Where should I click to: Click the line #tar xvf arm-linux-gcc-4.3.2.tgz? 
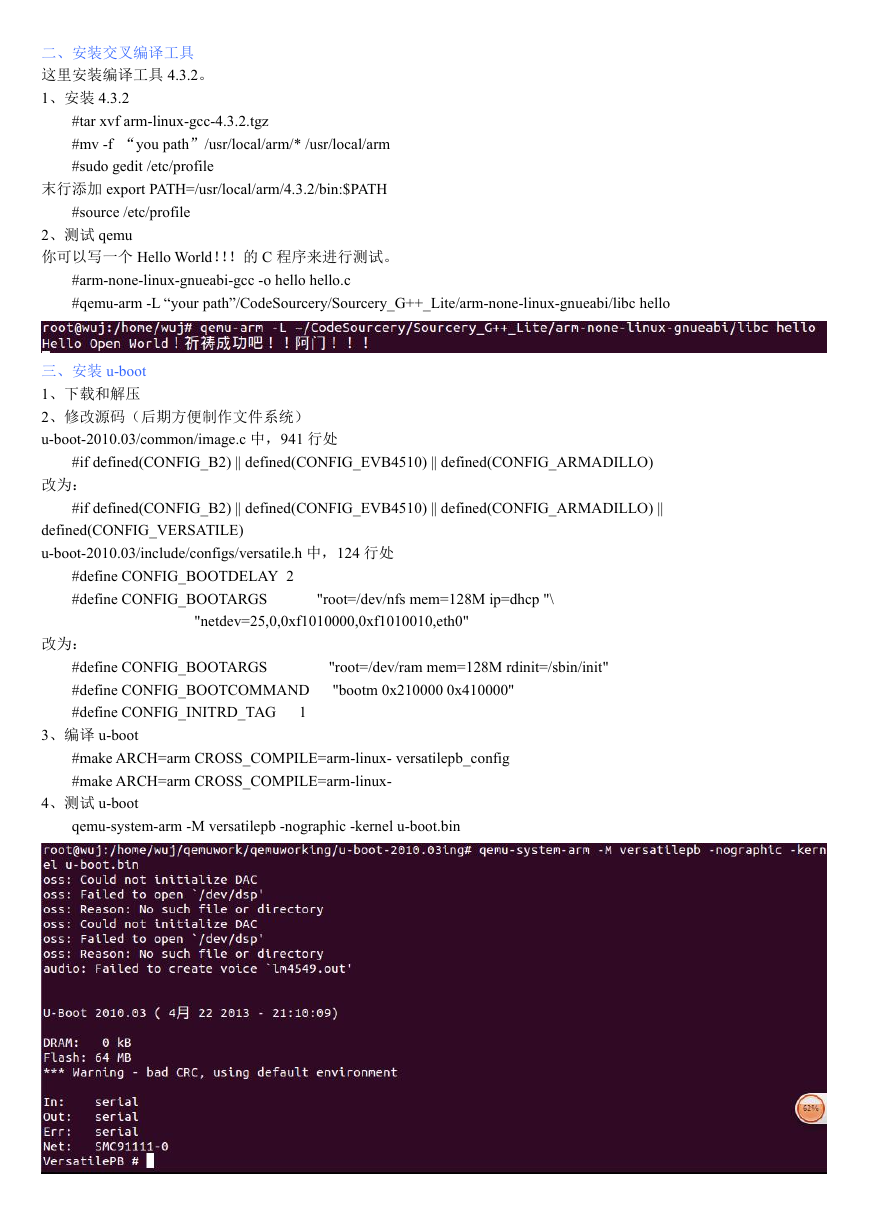tap(170, 121)
